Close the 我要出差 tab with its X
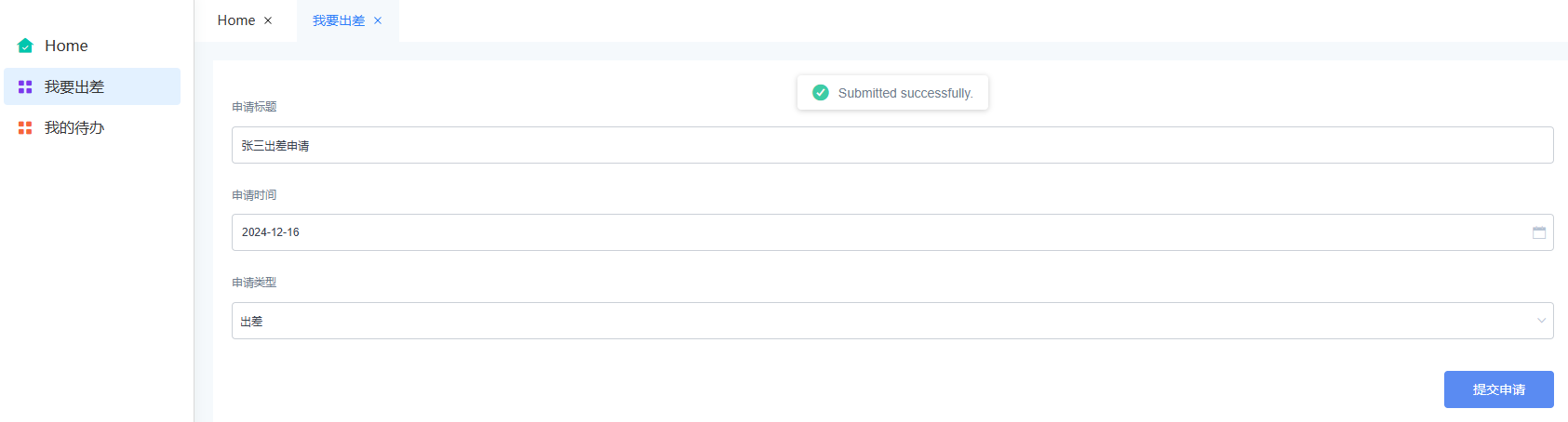1568x422 pixels. 378,20
